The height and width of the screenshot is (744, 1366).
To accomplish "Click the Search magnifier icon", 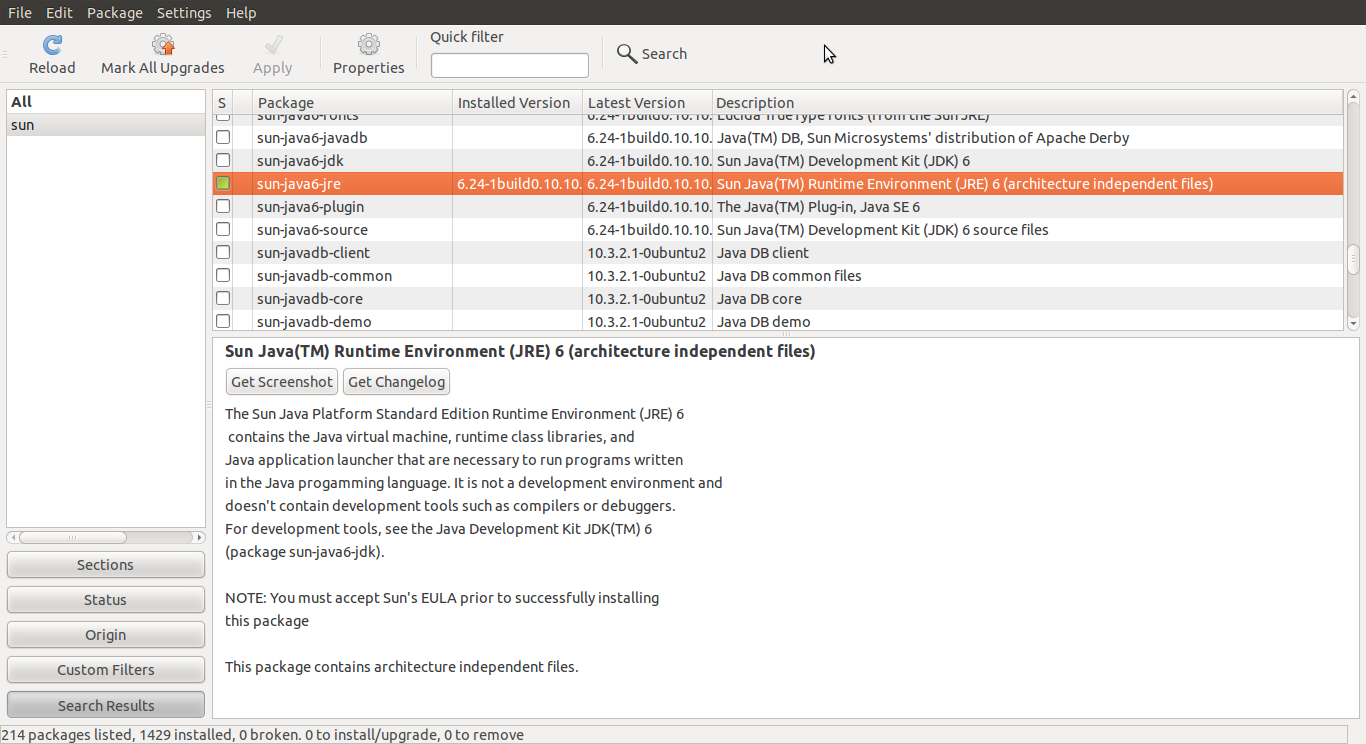I will (627, 54).
